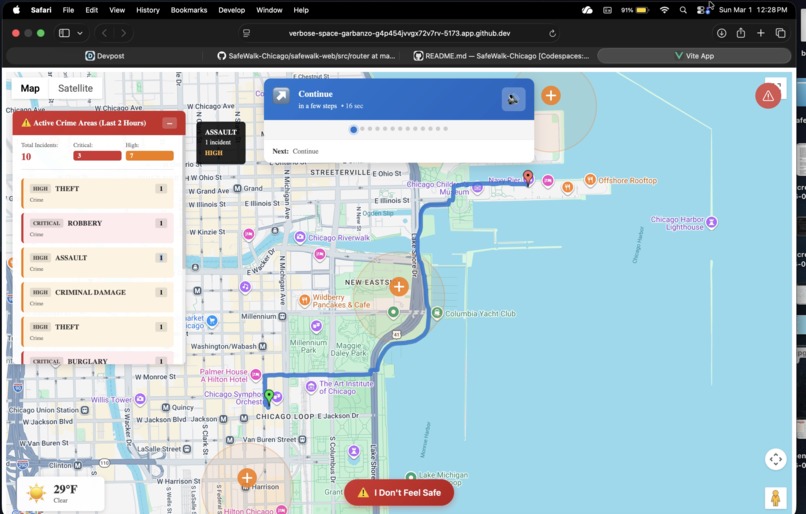Select the CRIMINAL DAMAGE incident card
This screenshot has height=514, width=806.
tap(98, 297)
